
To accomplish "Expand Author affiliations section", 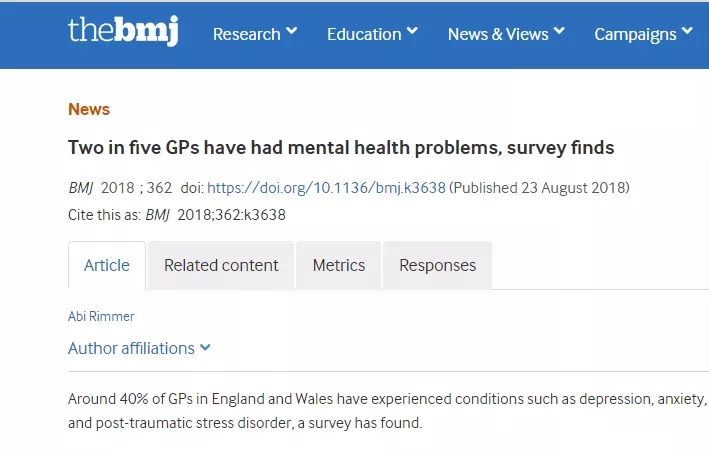I will [x=131, y=348].
